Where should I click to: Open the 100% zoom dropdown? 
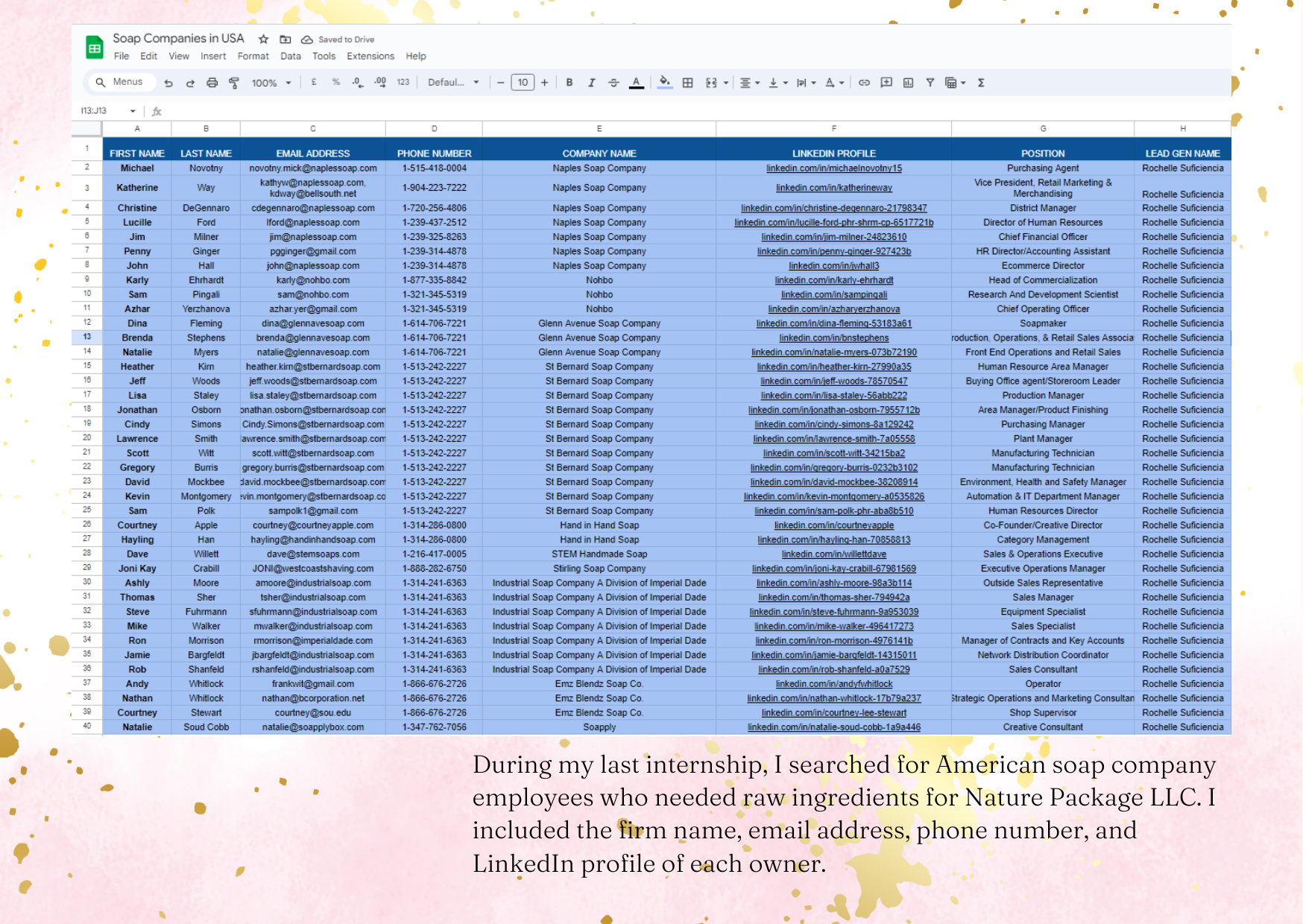tap(271, 83)
